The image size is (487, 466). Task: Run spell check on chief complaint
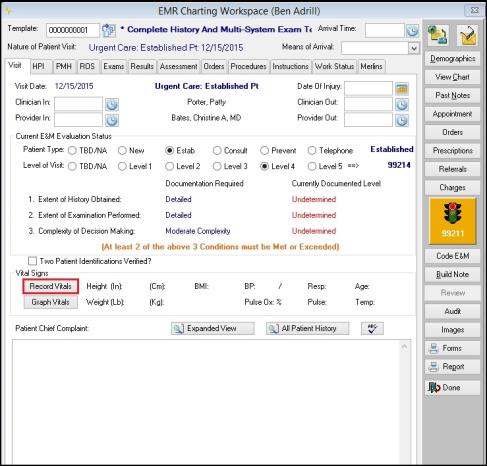point(372,328)
